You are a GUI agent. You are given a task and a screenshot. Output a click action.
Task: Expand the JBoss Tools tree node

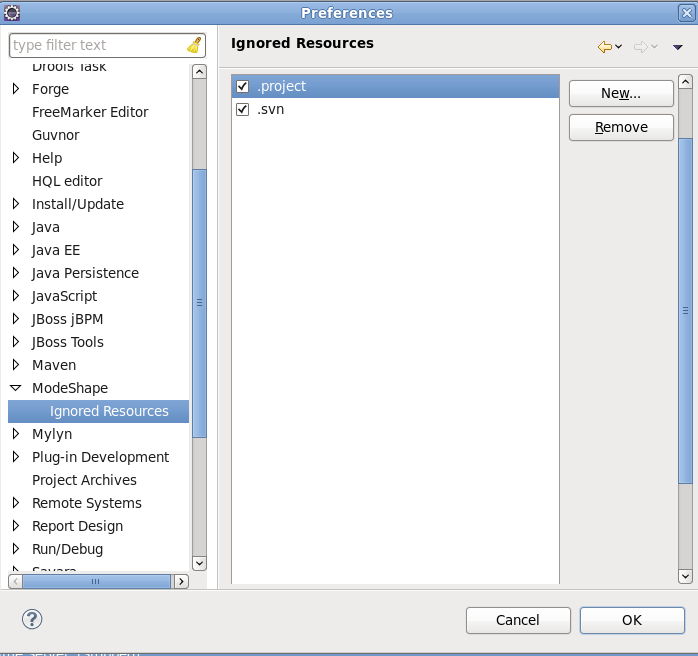point(16,341)
